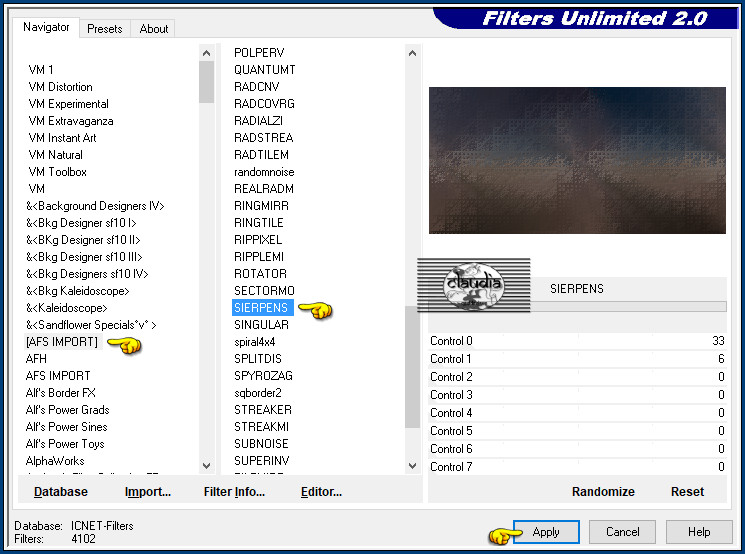The image size is (745, 554).
Task: Select the sqborder2 filter
Action: point(258,393)
